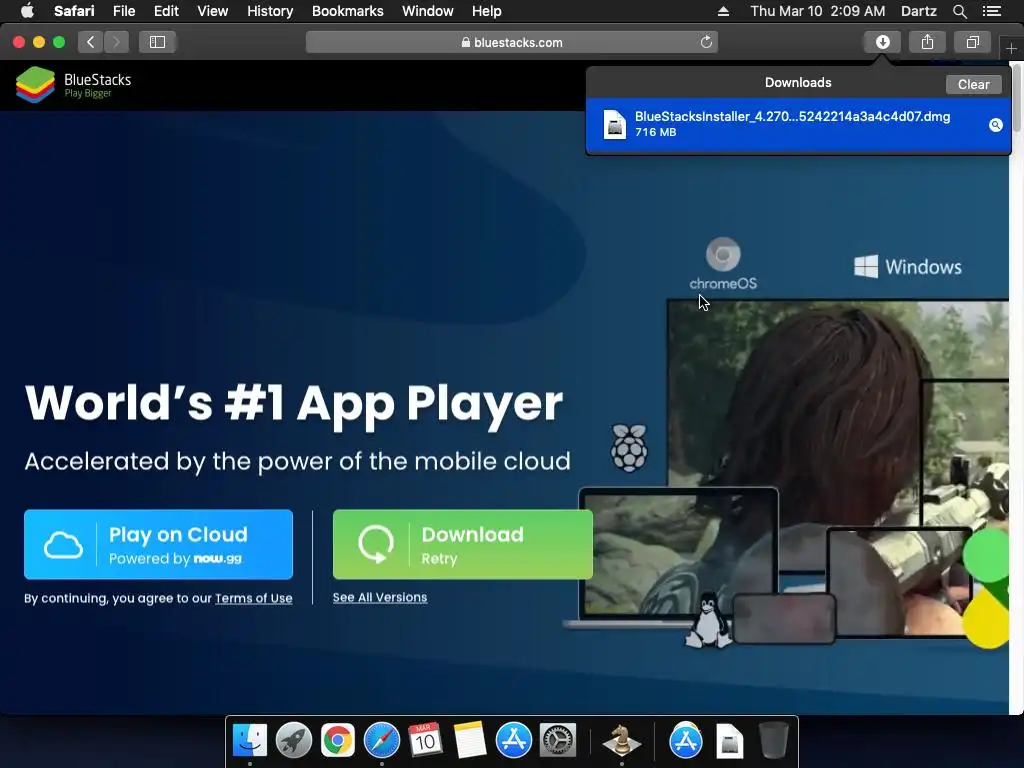
Task: Open the Terms of Use link
Action: 253,598
